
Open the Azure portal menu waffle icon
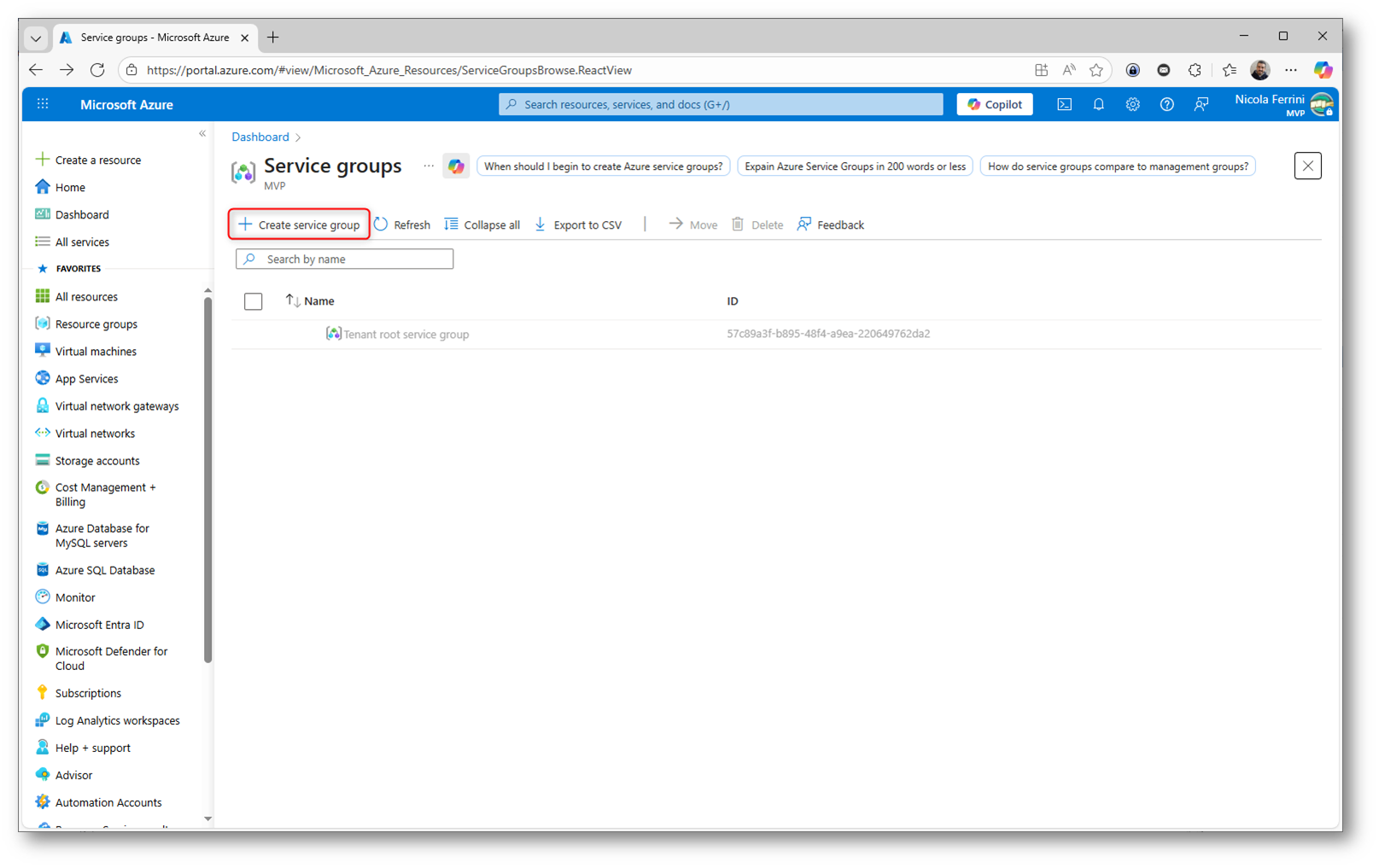tap(43, 104)
